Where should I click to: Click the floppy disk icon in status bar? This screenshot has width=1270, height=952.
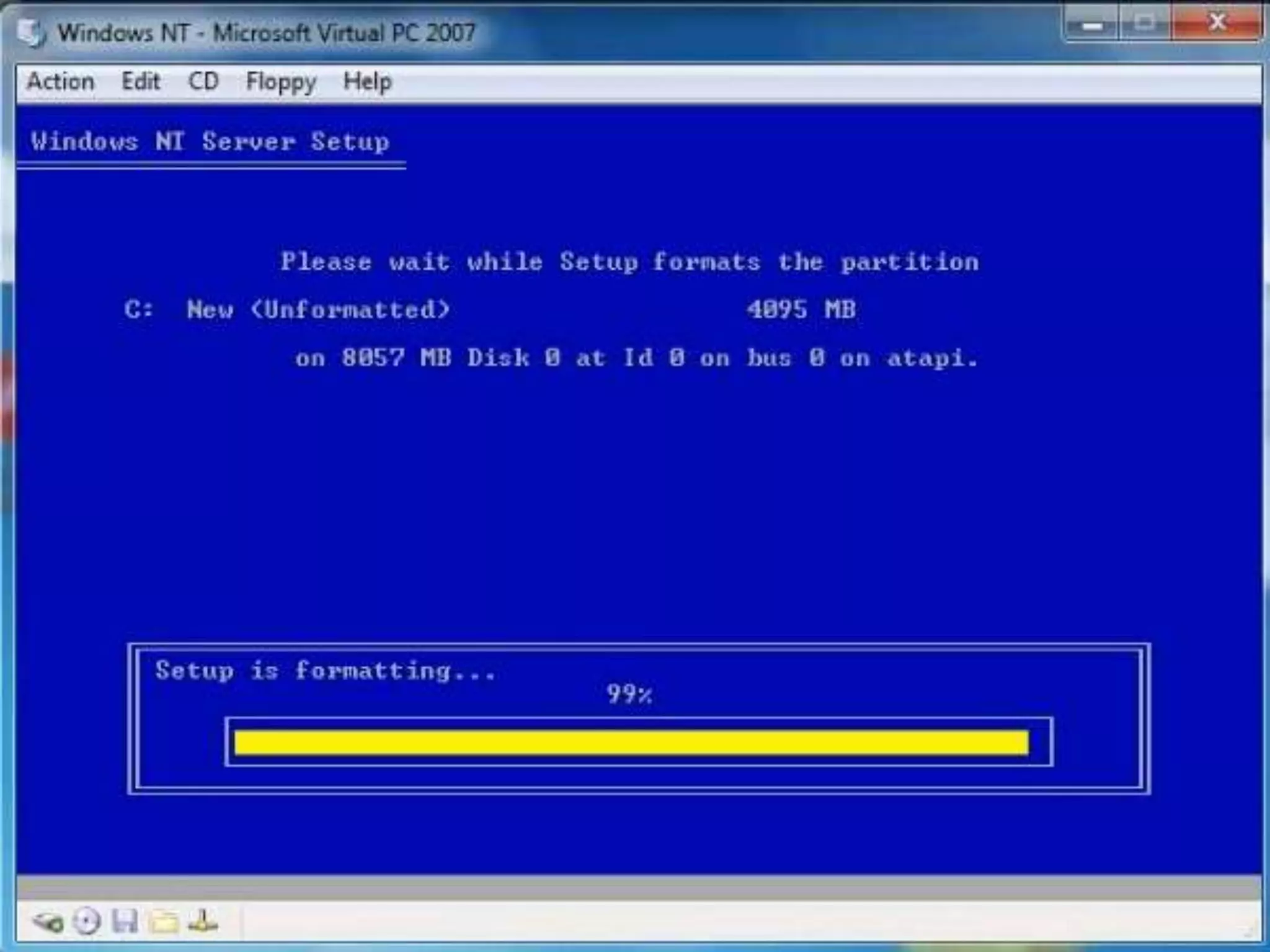[x=125, y=922]
